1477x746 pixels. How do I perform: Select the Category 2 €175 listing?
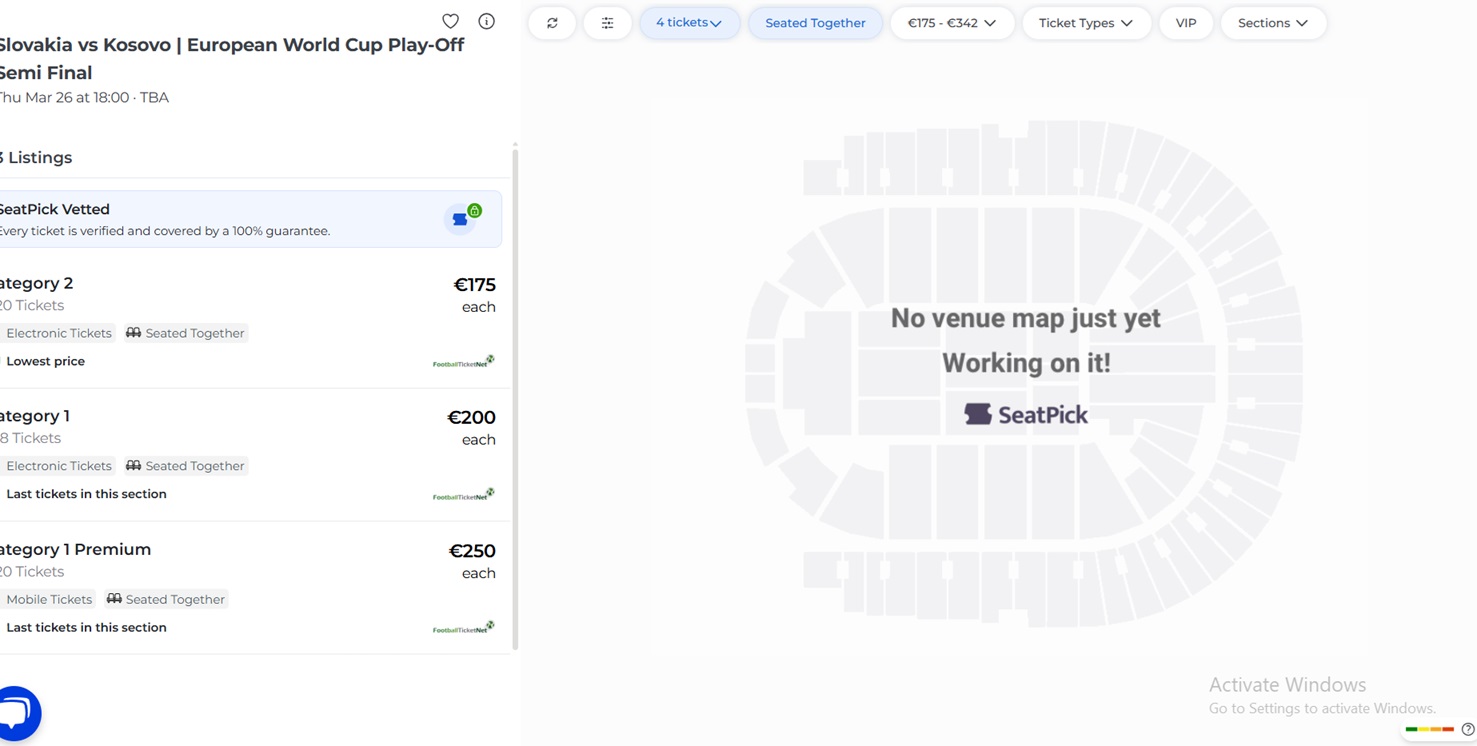coord(250,320)
